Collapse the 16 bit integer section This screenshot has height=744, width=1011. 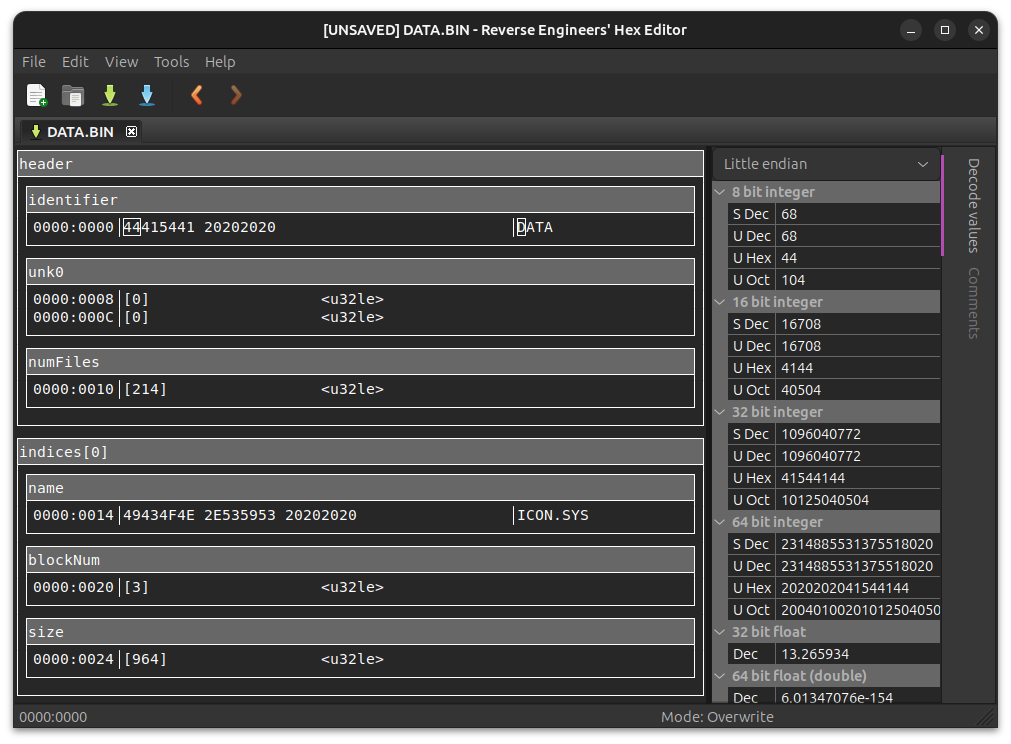(x=721, y=302)
